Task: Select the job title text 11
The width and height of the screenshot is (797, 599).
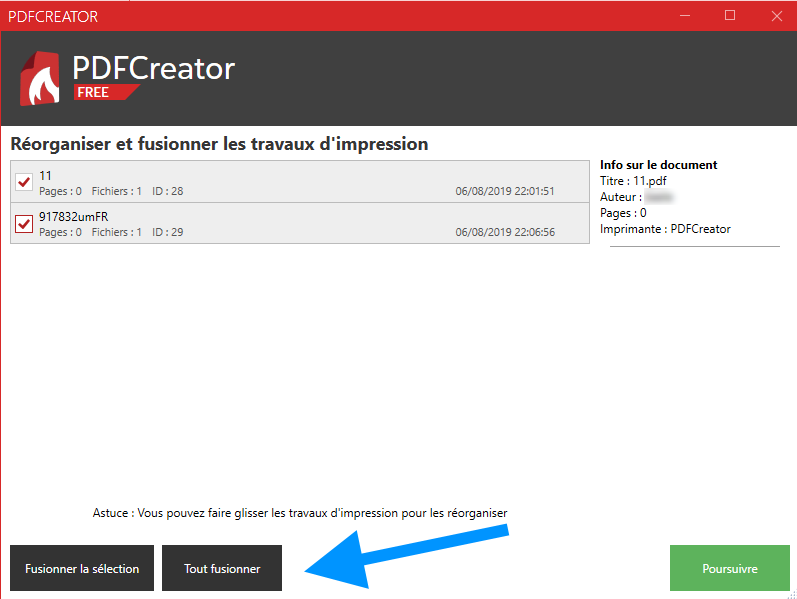Action: click(45, 176)
